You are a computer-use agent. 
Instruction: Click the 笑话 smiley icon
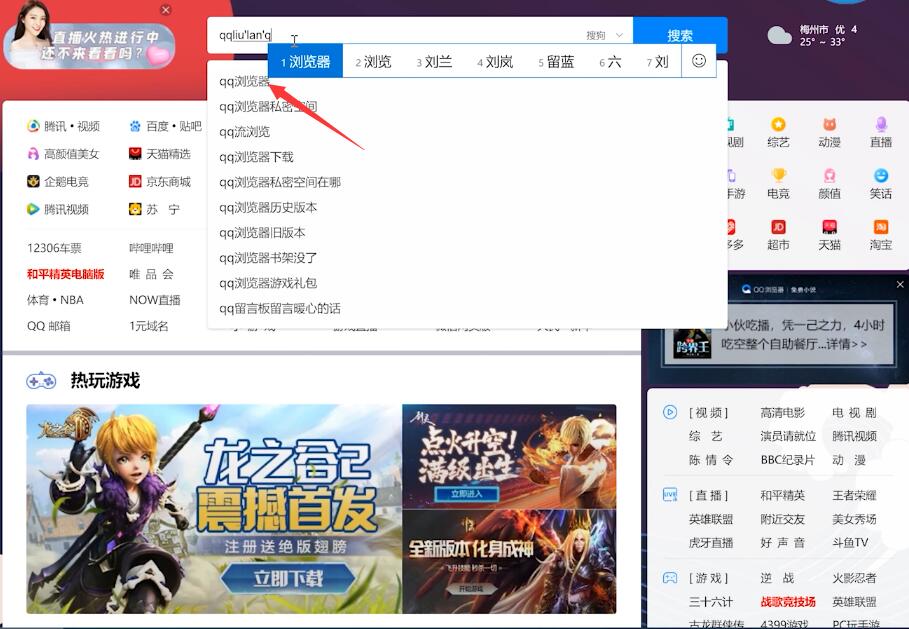881,175
